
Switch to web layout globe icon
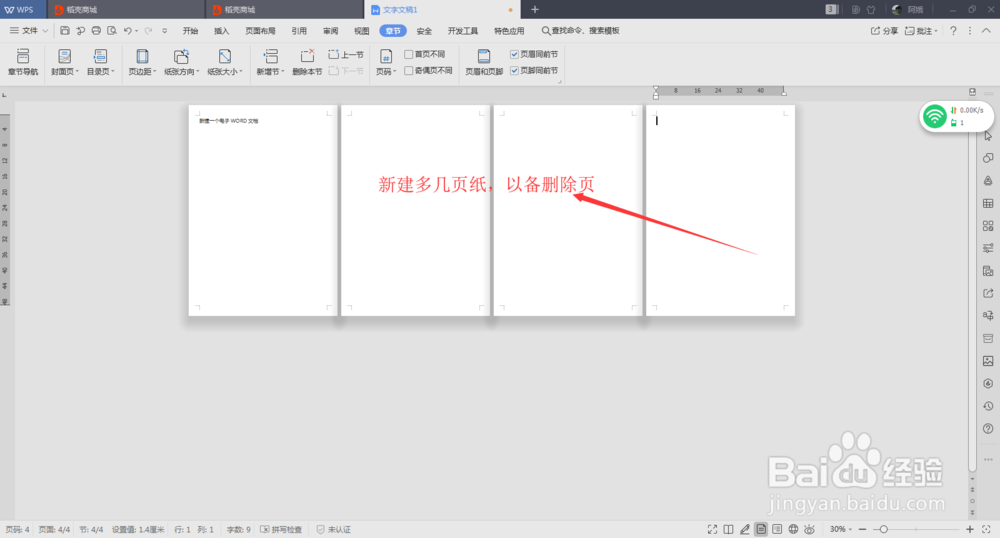(x=793, y=529)
